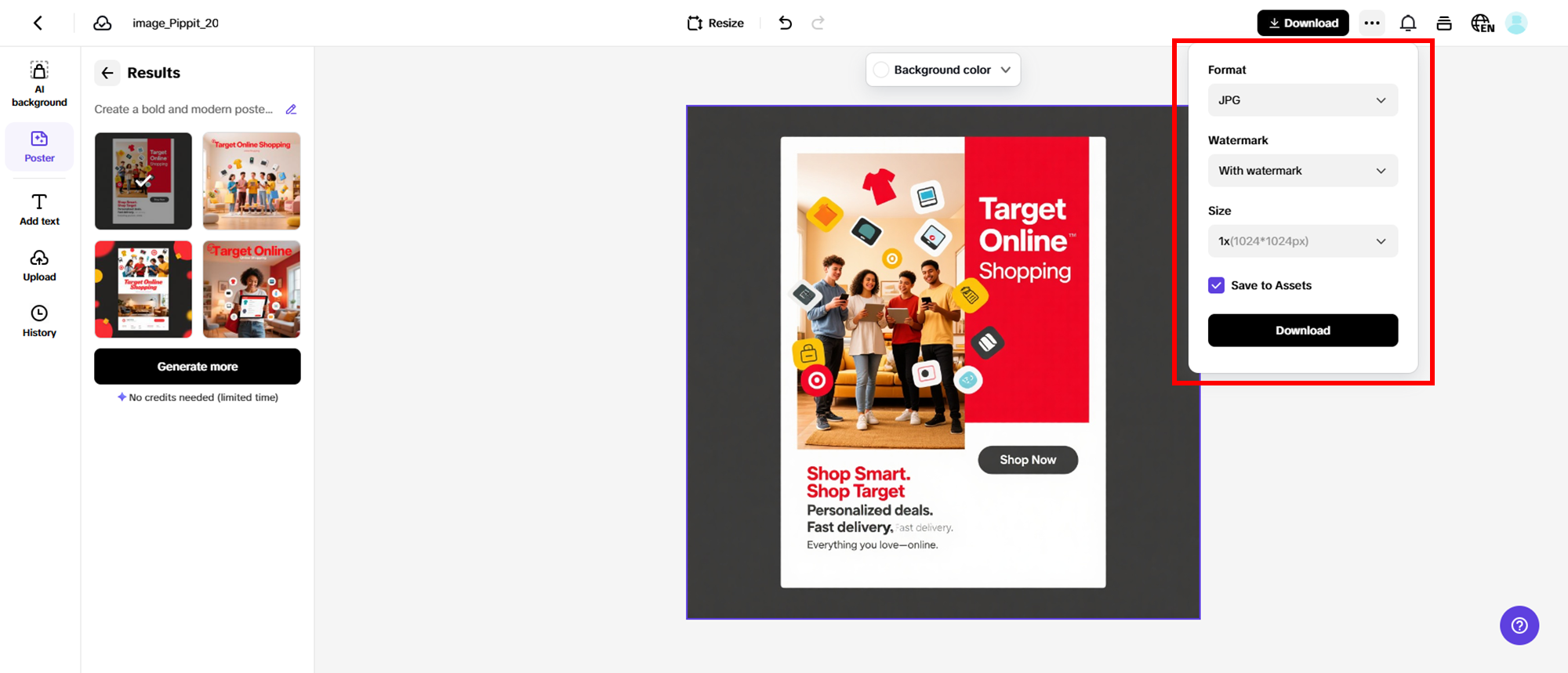Expand the Format dropdown showing JPG
Viewport: 1568px width, 673px height.
tap(1303, 100)
